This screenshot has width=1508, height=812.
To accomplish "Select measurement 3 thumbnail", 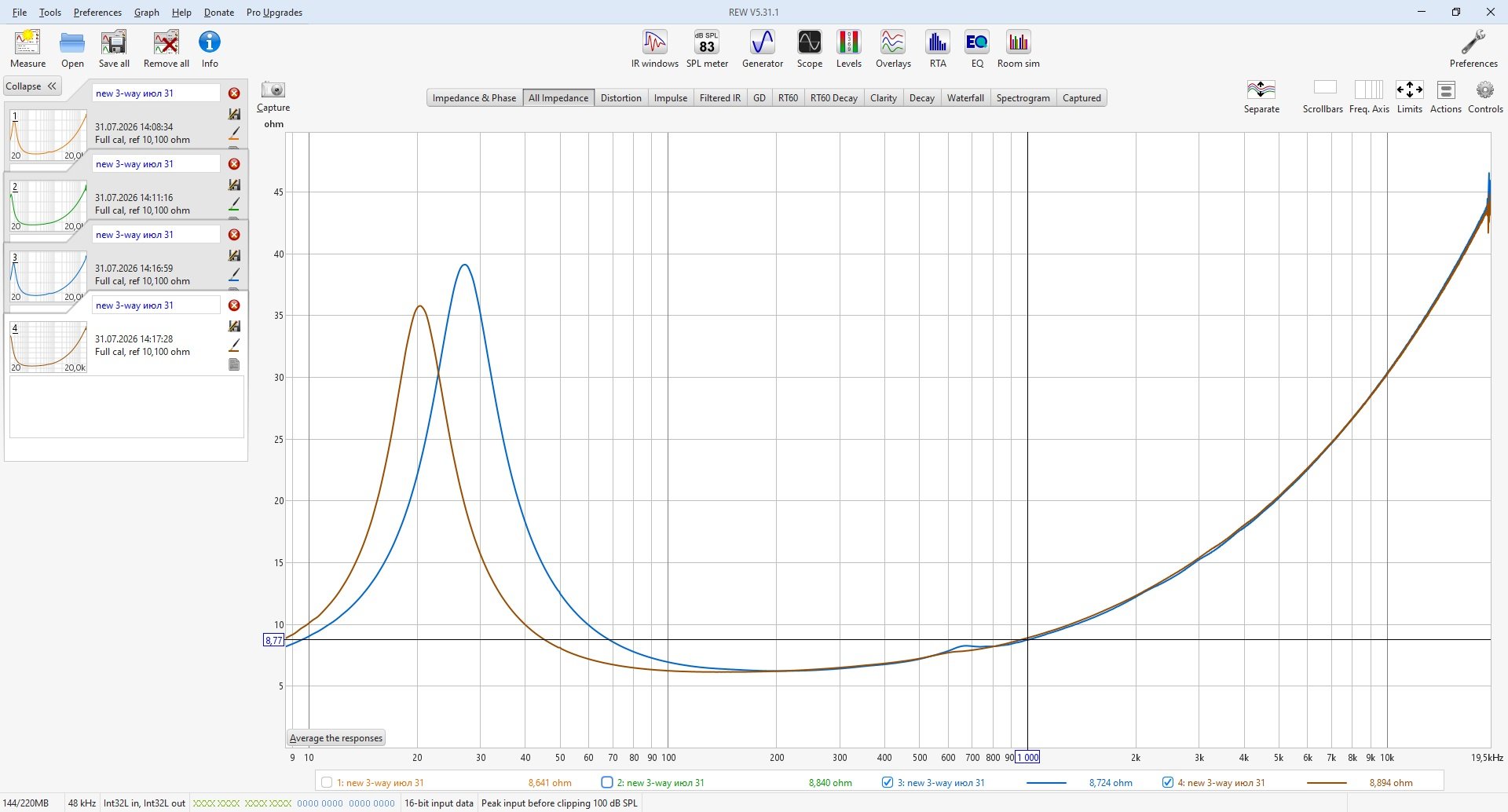I will (48, 276).
